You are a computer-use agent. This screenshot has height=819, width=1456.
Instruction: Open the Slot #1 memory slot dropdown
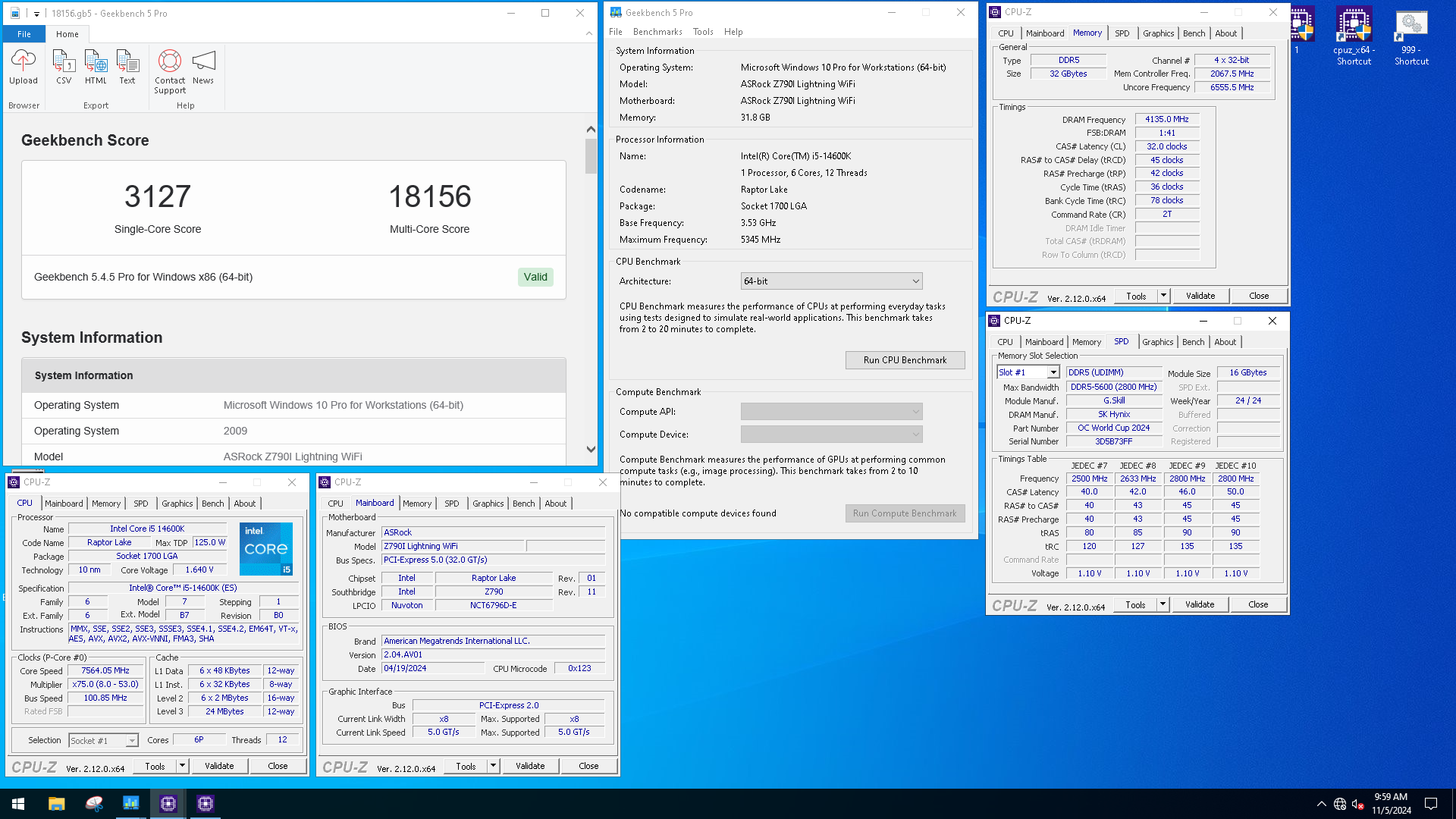pyautogui.click(x=1028, y=372)
